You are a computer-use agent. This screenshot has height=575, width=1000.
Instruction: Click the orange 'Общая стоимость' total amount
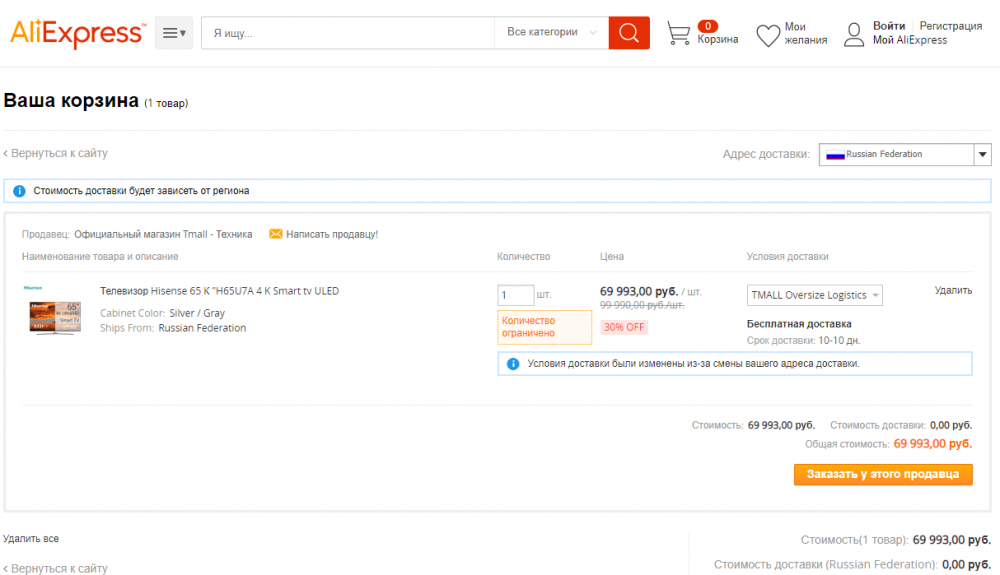[932, 444]
